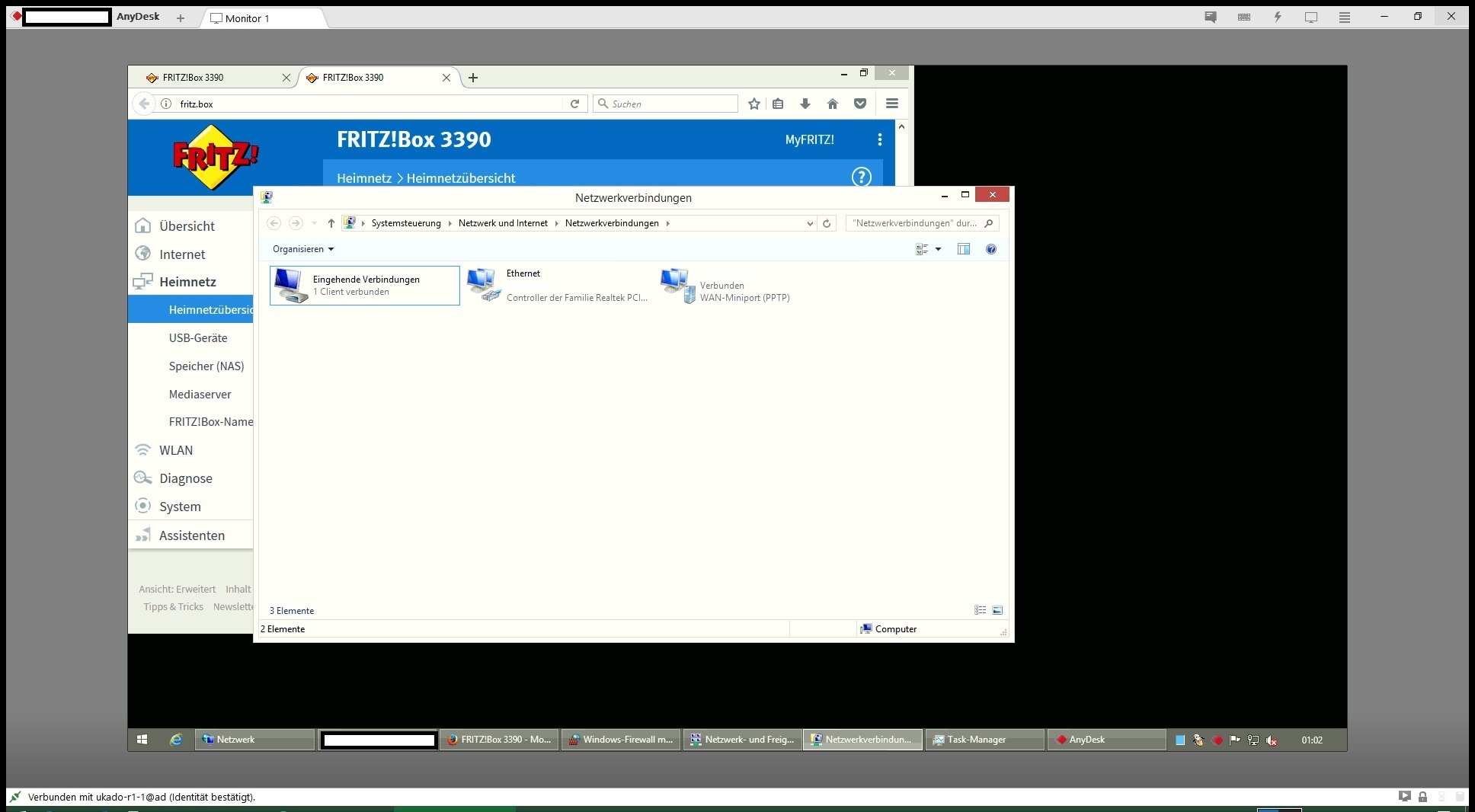Viewport: 1475px width, 812px height.
Task: Go up one level in Netzwerkverbindungen
Action: click(331, 223)
